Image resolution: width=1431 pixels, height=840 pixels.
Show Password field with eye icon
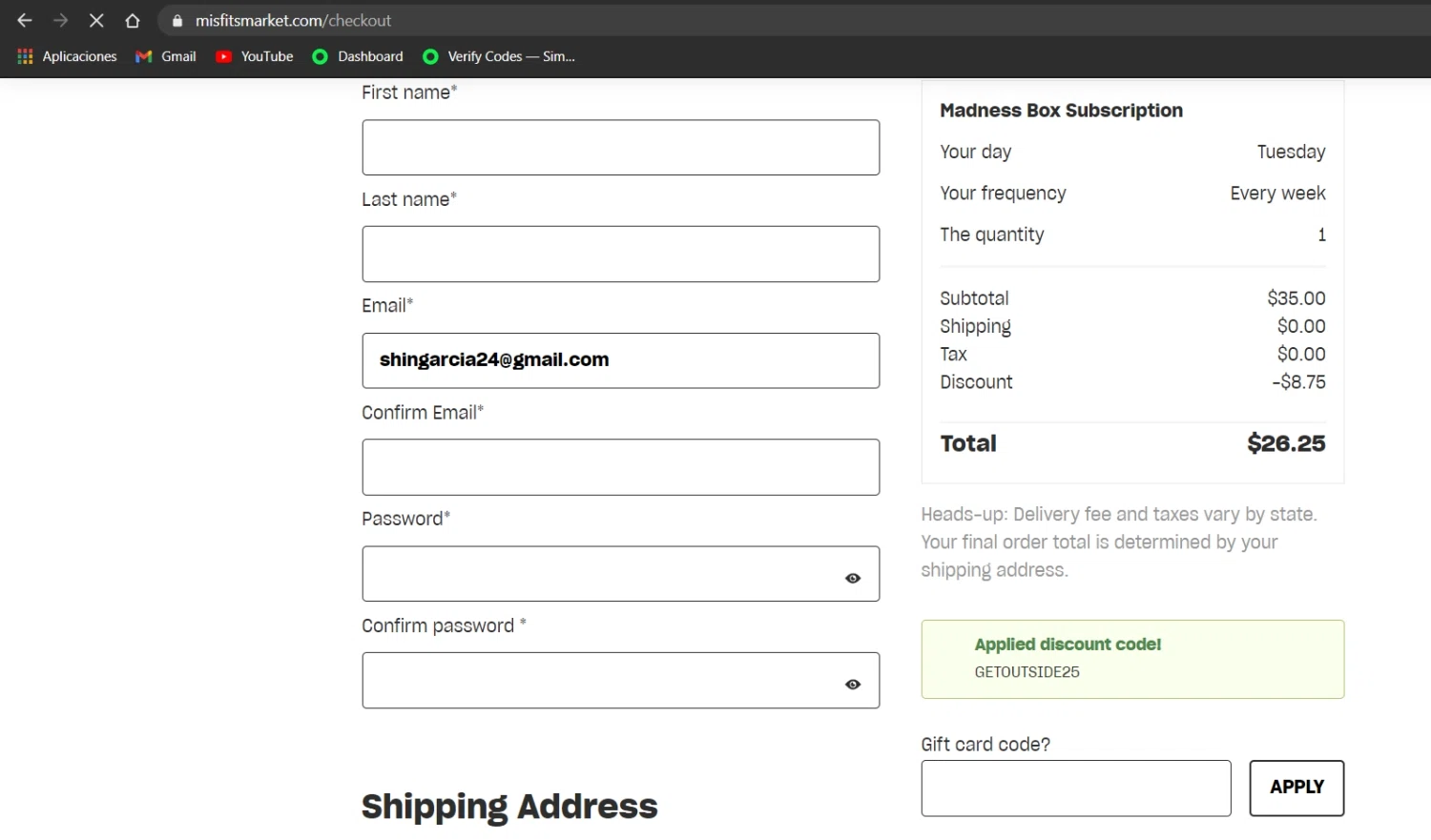tap(853, 578)
